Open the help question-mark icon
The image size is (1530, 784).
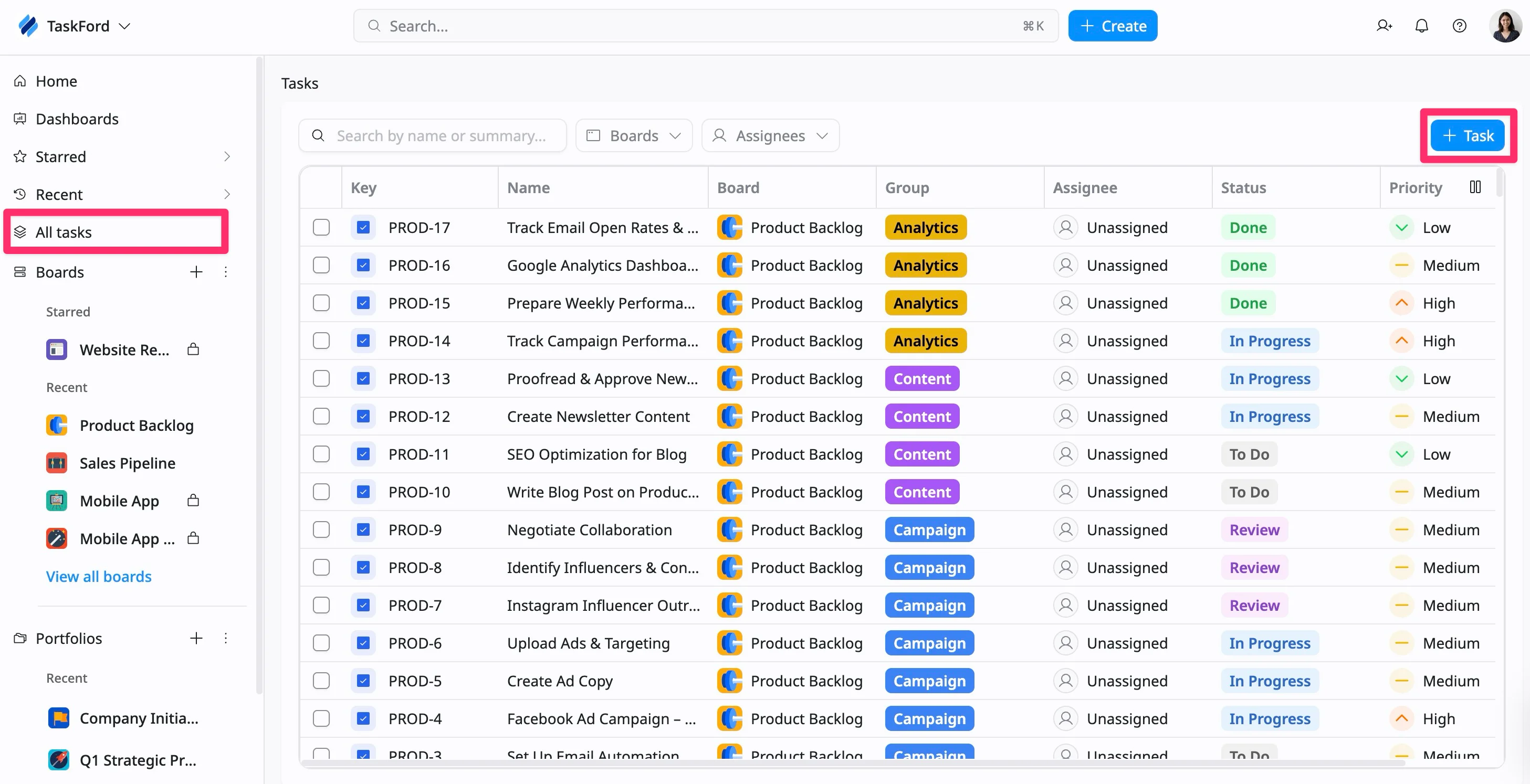pos(1459,26)
